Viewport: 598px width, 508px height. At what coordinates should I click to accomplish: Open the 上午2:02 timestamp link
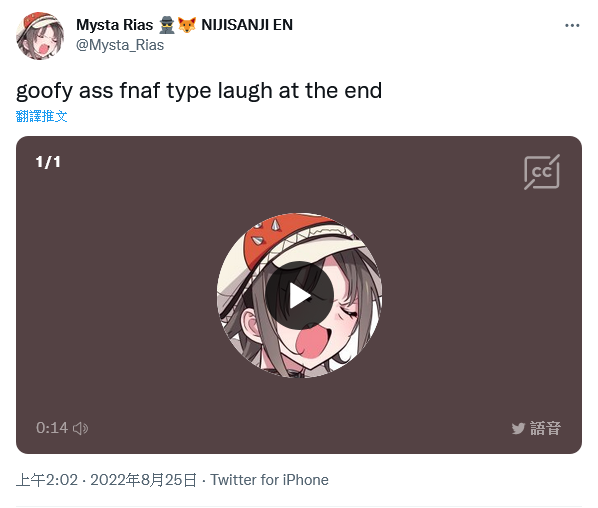click(x=47, y=480)
